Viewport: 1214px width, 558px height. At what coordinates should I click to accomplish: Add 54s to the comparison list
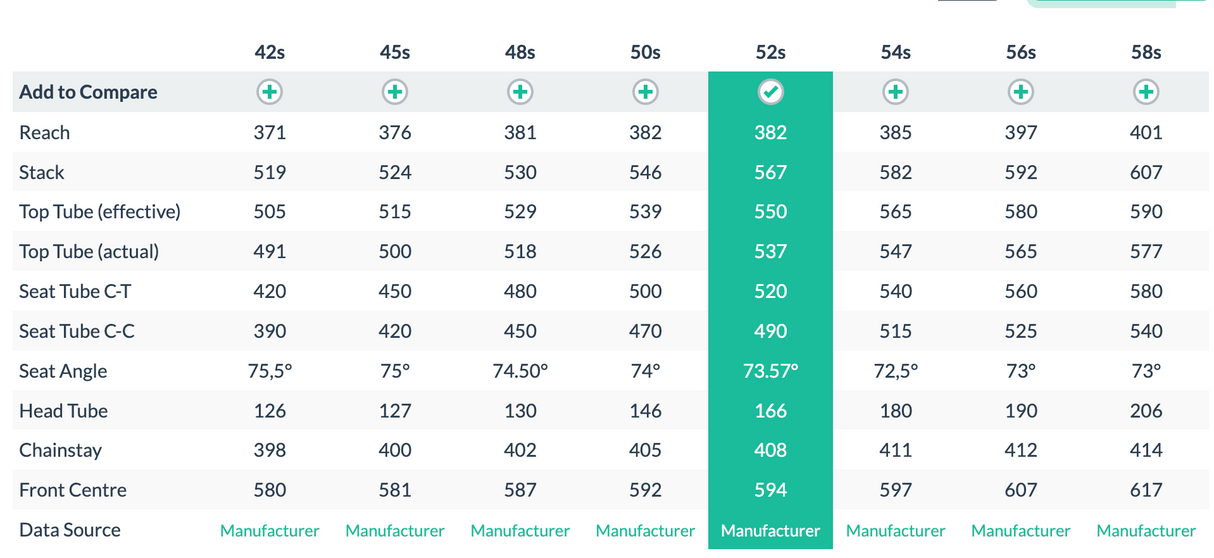896,92
